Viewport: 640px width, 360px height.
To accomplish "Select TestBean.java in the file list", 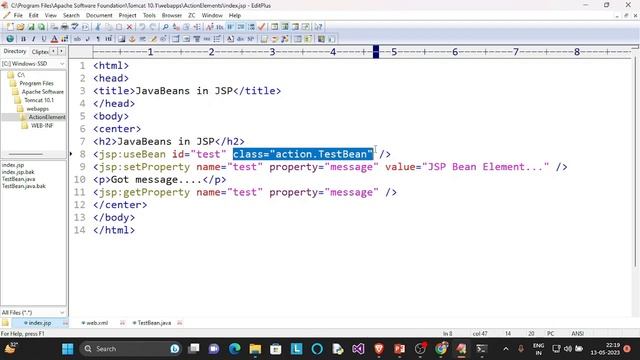I will pyautogui.click(x=18, y=179).
